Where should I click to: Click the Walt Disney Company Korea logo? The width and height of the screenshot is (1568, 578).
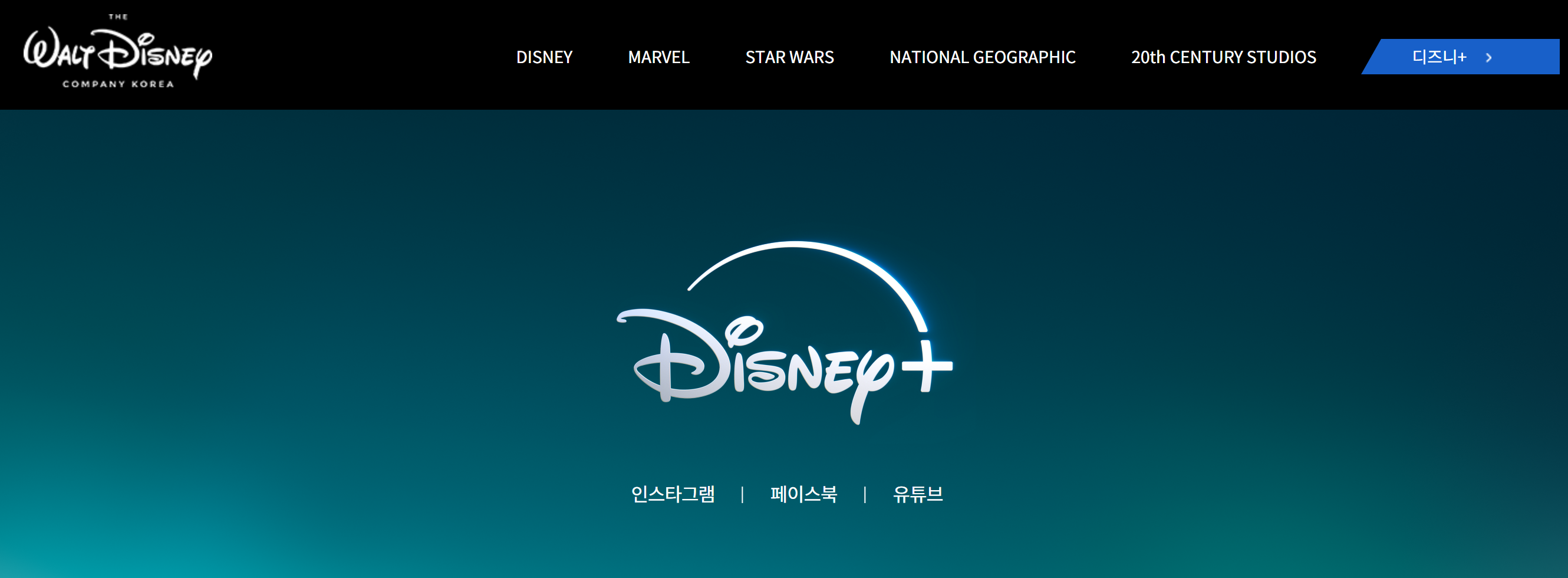(x=118, y=51)
